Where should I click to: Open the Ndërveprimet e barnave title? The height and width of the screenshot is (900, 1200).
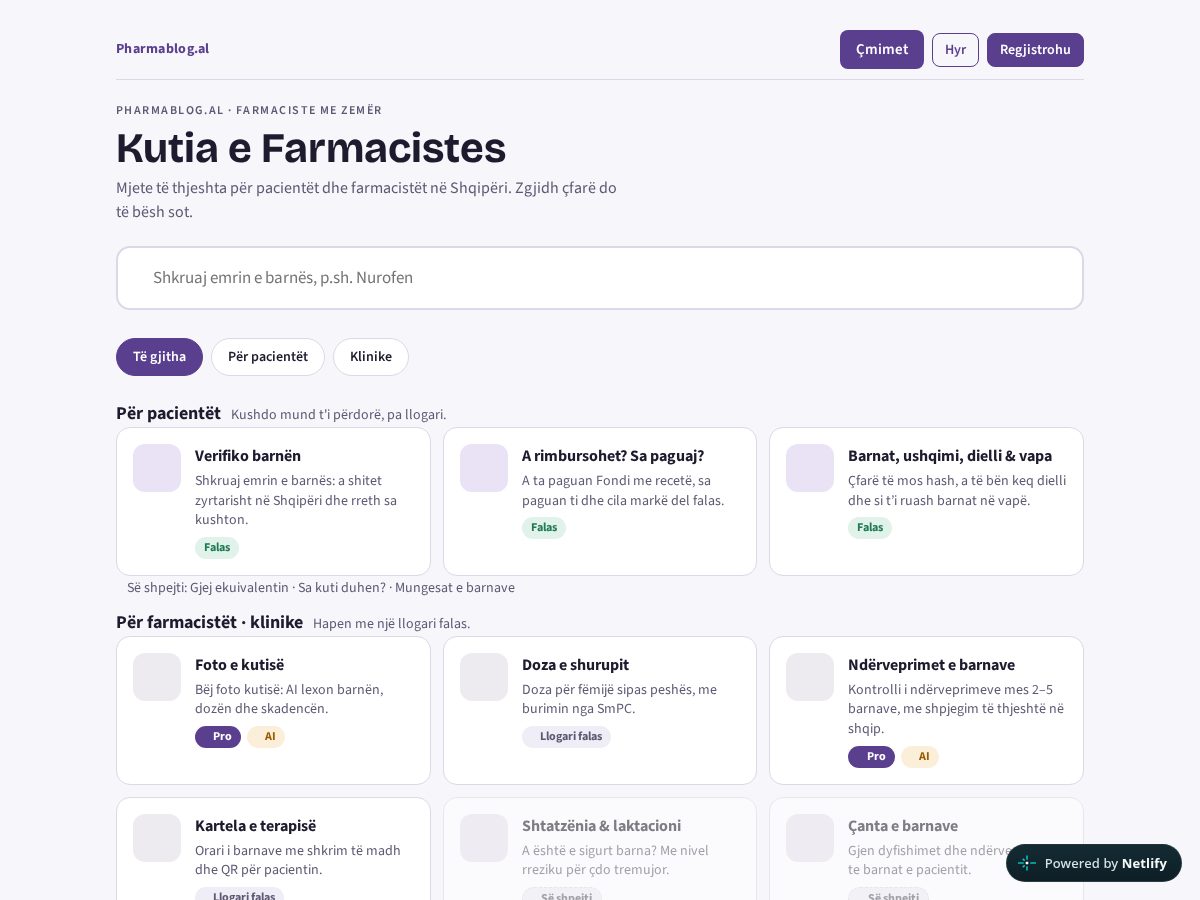931,665
